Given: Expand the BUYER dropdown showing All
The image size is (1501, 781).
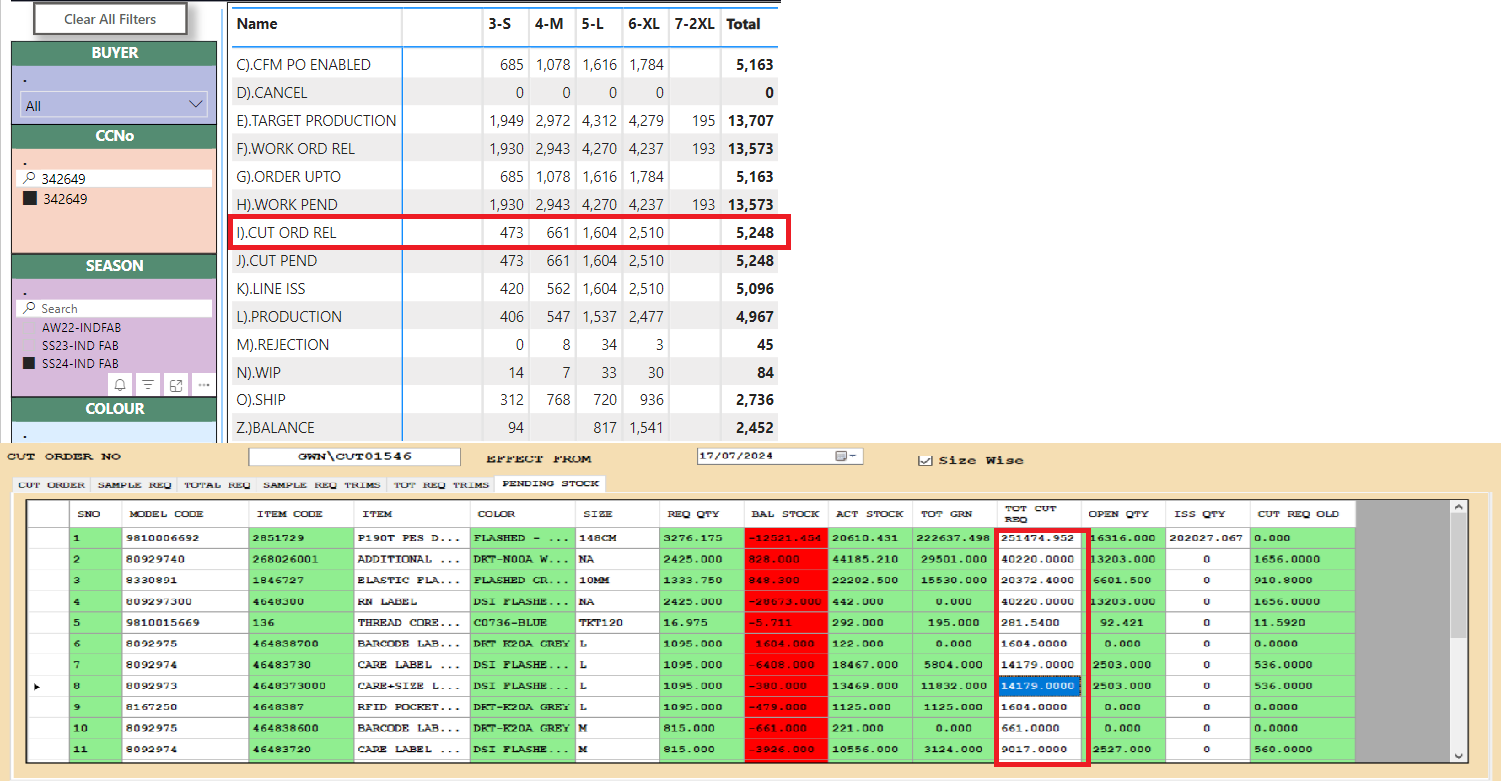Looking at the screenshot, I should [x=196, y=105].
